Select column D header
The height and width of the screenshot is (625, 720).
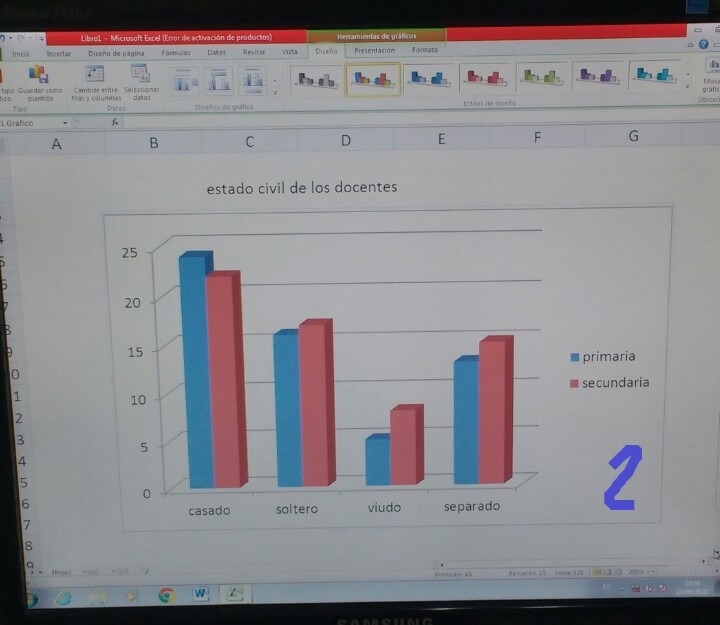click(345, 140)
